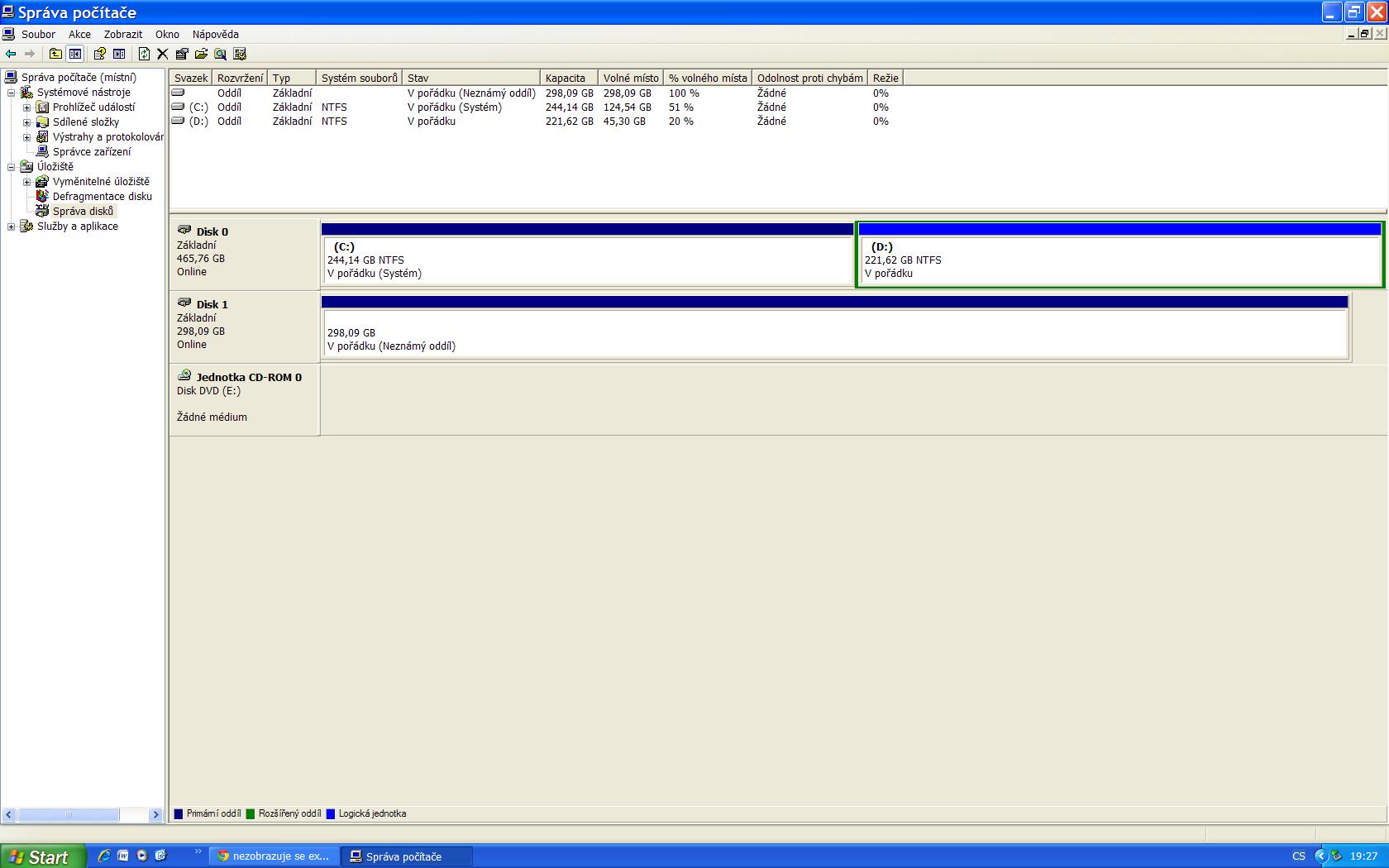This screenshot has height=868, width=1389.
Task: Launch Windows Media Player from Quick Launch
Action: coord(142,856)
